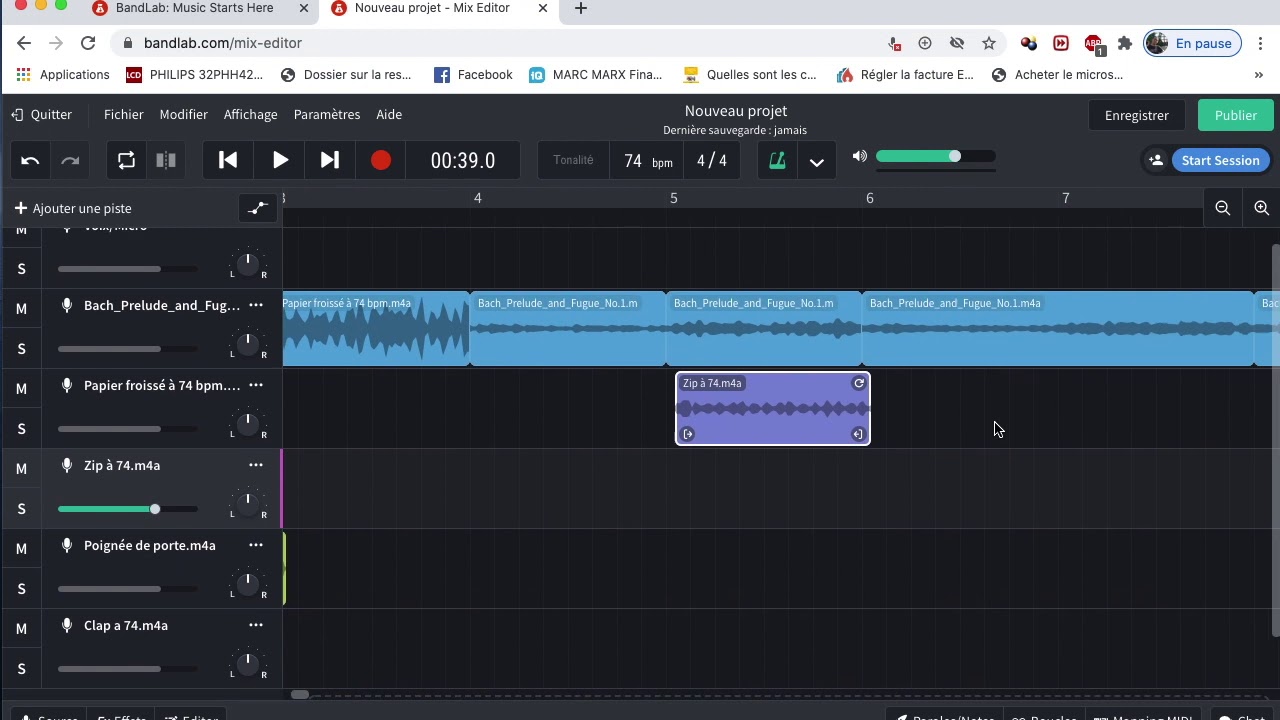
Task: Mute the Poignée de porte.m4a track
Action: 21,549
